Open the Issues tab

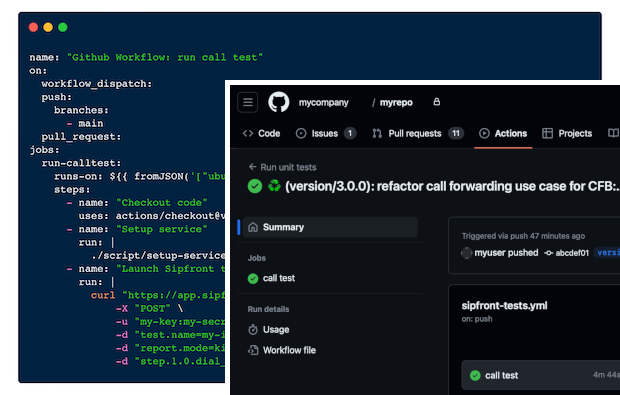tap(326, 134)
